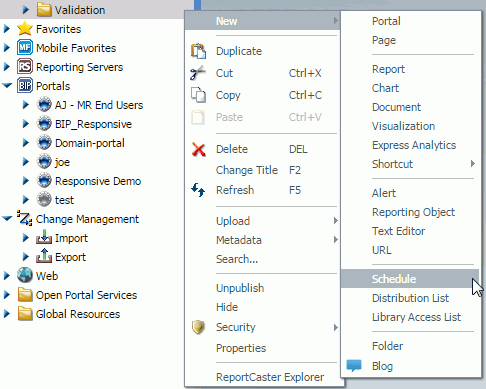This screenshot has height=389, width=486.
Task: Expand the BIP_Responsive portal node
Action: click(26, 124)
